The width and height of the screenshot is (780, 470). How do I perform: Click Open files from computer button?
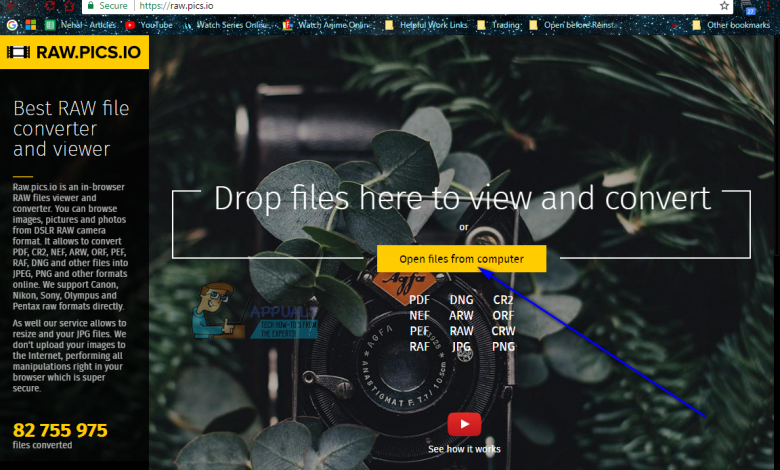tap(461, 259)
